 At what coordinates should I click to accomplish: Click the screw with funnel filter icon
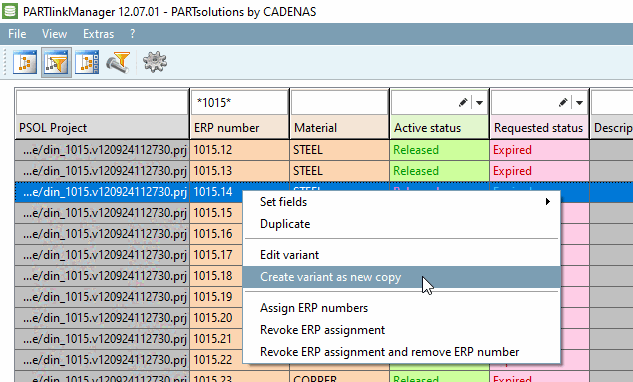tap(118, 62)
